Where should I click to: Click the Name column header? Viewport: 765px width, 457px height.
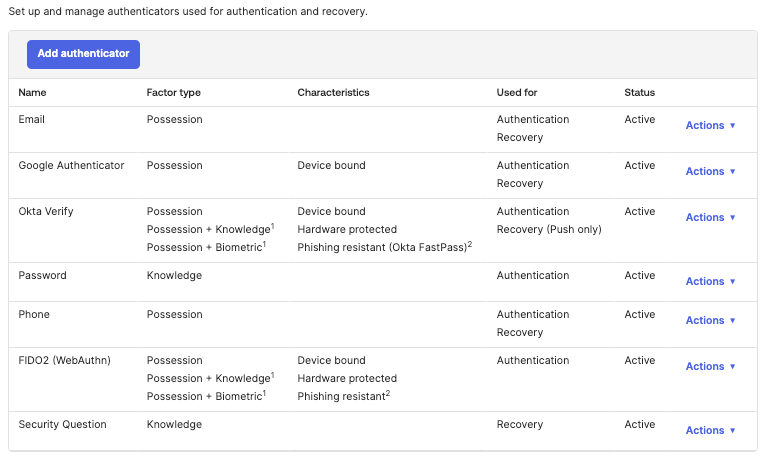tap(33, 93)
